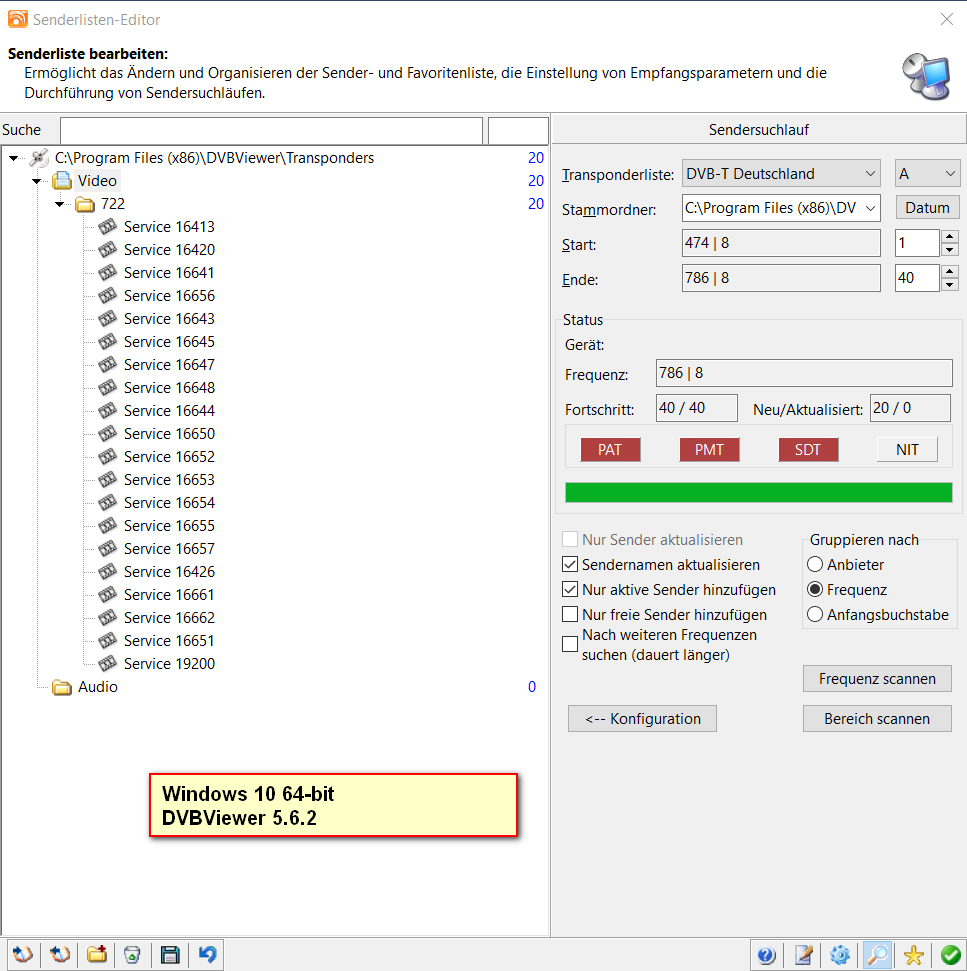Image resolution: width=967 pixels, height=971 pixels.
Task: Click the magnifier channel scan icon
Action: click(877, 955)
